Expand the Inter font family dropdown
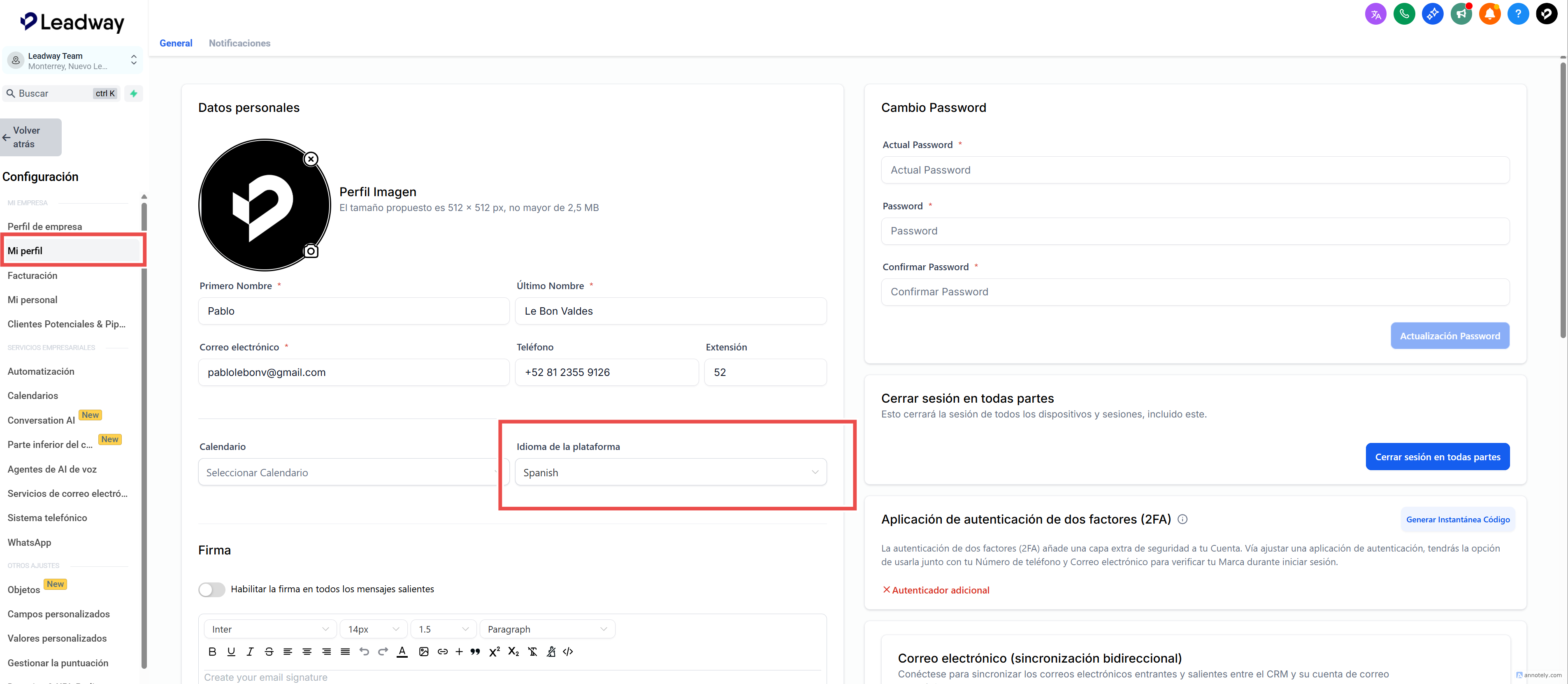Viewport: 1568px width, 684px height. point(269,629)
